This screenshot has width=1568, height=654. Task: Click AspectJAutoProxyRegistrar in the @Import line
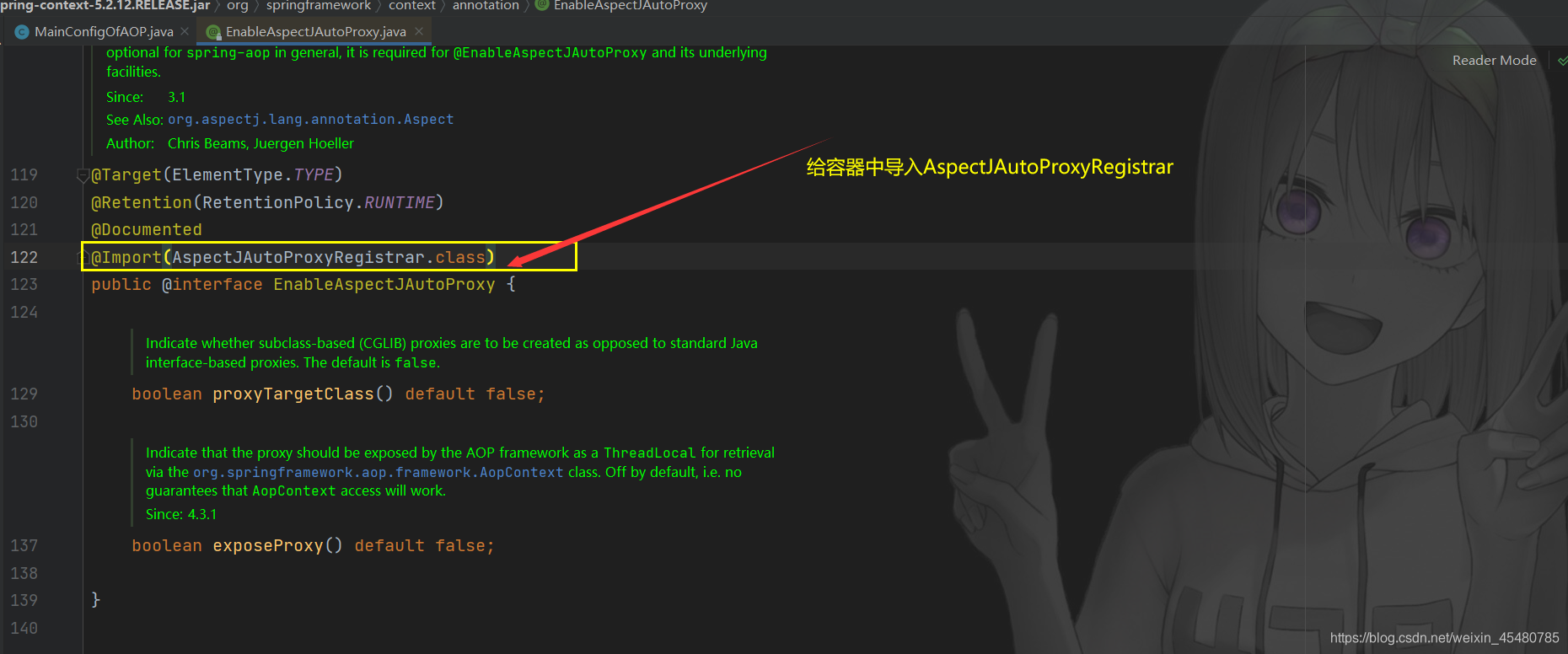pyautogui.click(x=298, y=257)
